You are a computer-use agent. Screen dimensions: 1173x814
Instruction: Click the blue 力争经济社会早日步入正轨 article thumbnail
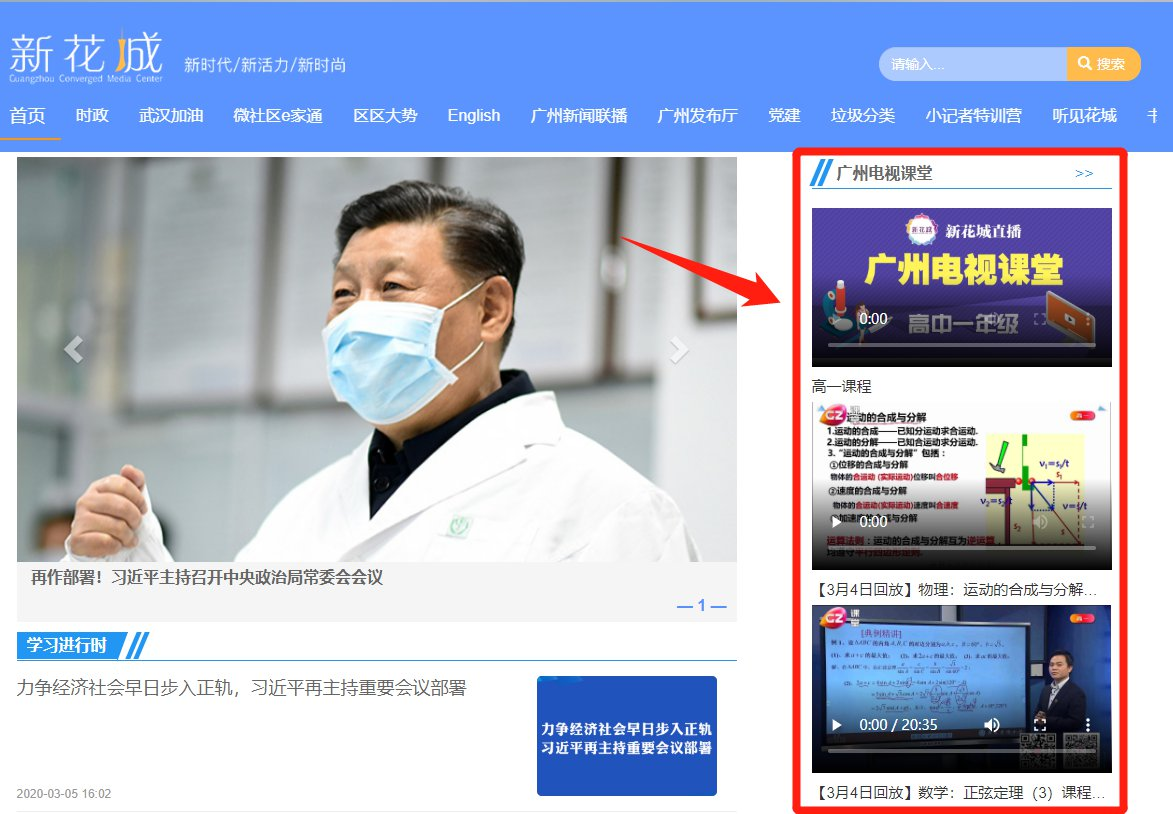click(626, 736)
